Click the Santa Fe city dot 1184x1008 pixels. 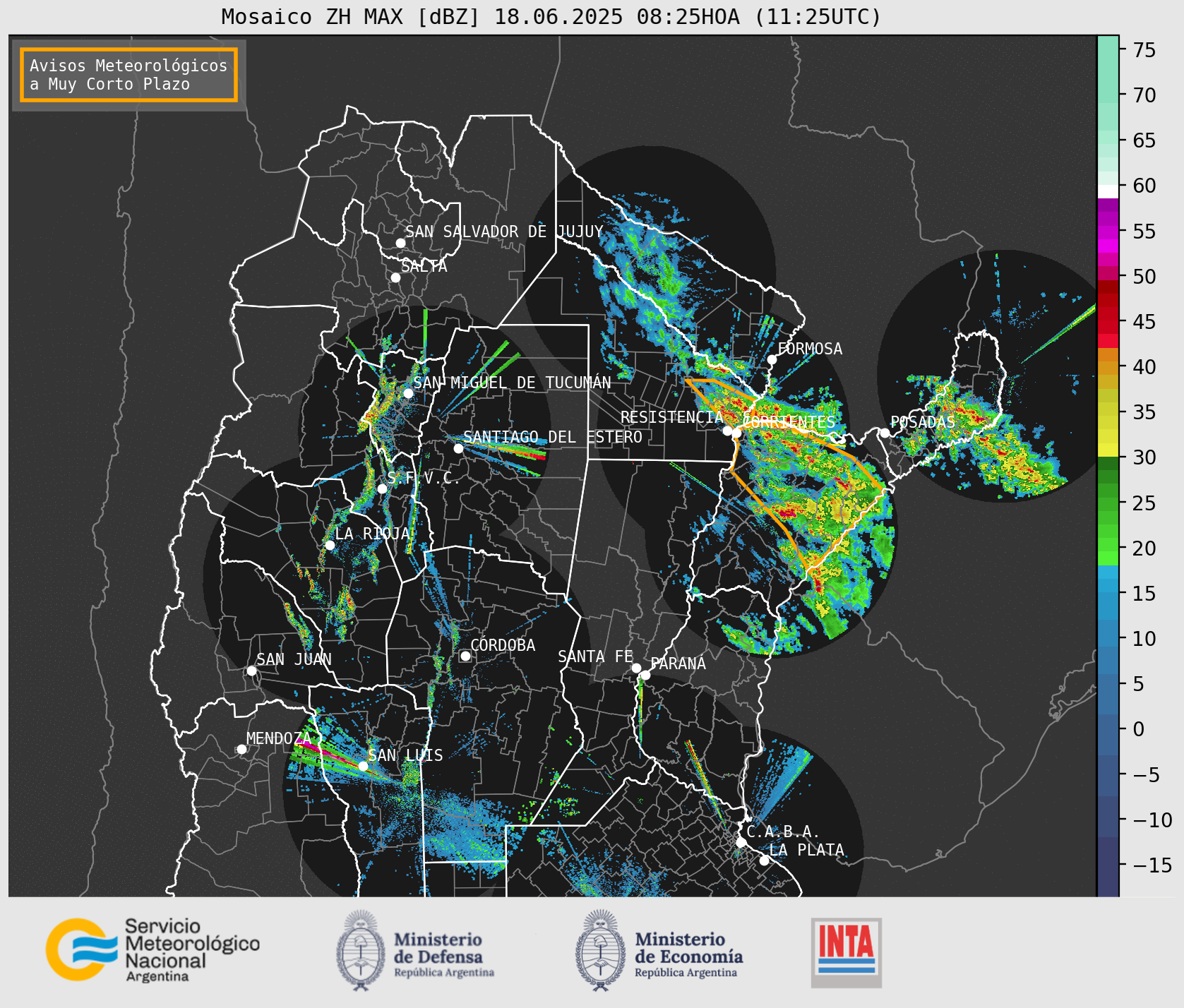click(636, 668)
